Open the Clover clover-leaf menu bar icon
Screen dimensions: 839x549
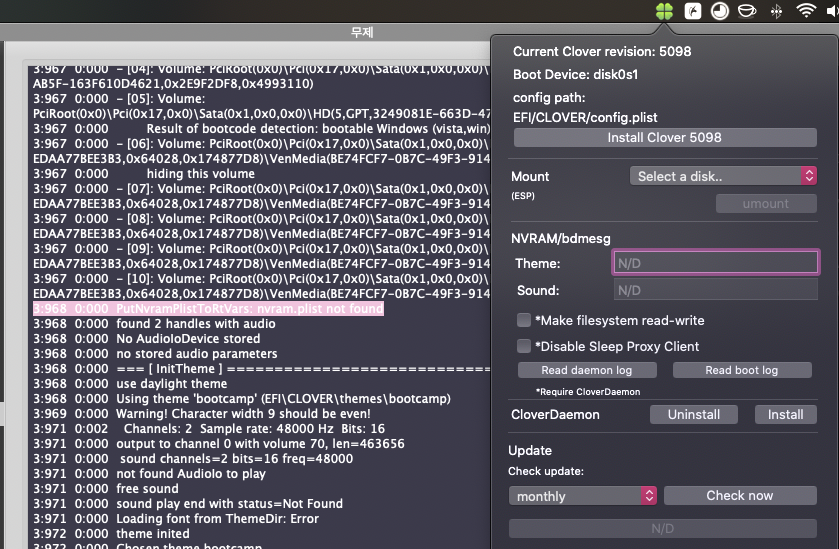[x=664, y=11]
